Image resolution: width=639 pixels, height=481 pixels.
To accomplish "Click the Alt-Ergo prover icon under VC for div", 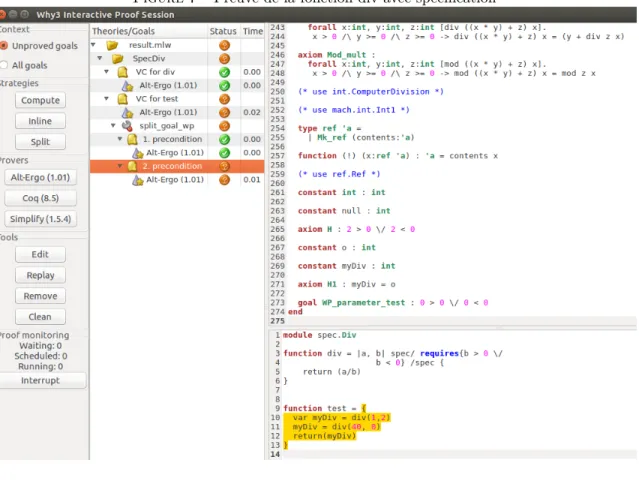I will click(127, 86).
